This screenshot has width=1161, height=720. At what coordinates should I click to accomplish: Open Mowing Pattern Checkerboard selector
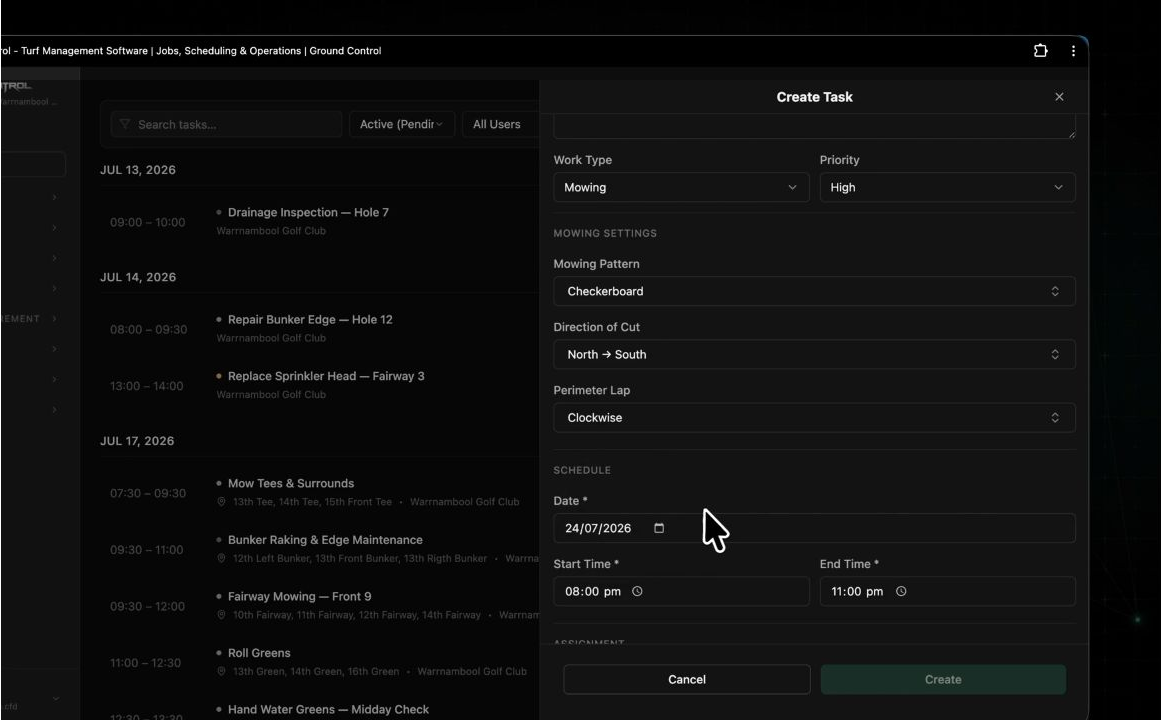tap(814, 291)
